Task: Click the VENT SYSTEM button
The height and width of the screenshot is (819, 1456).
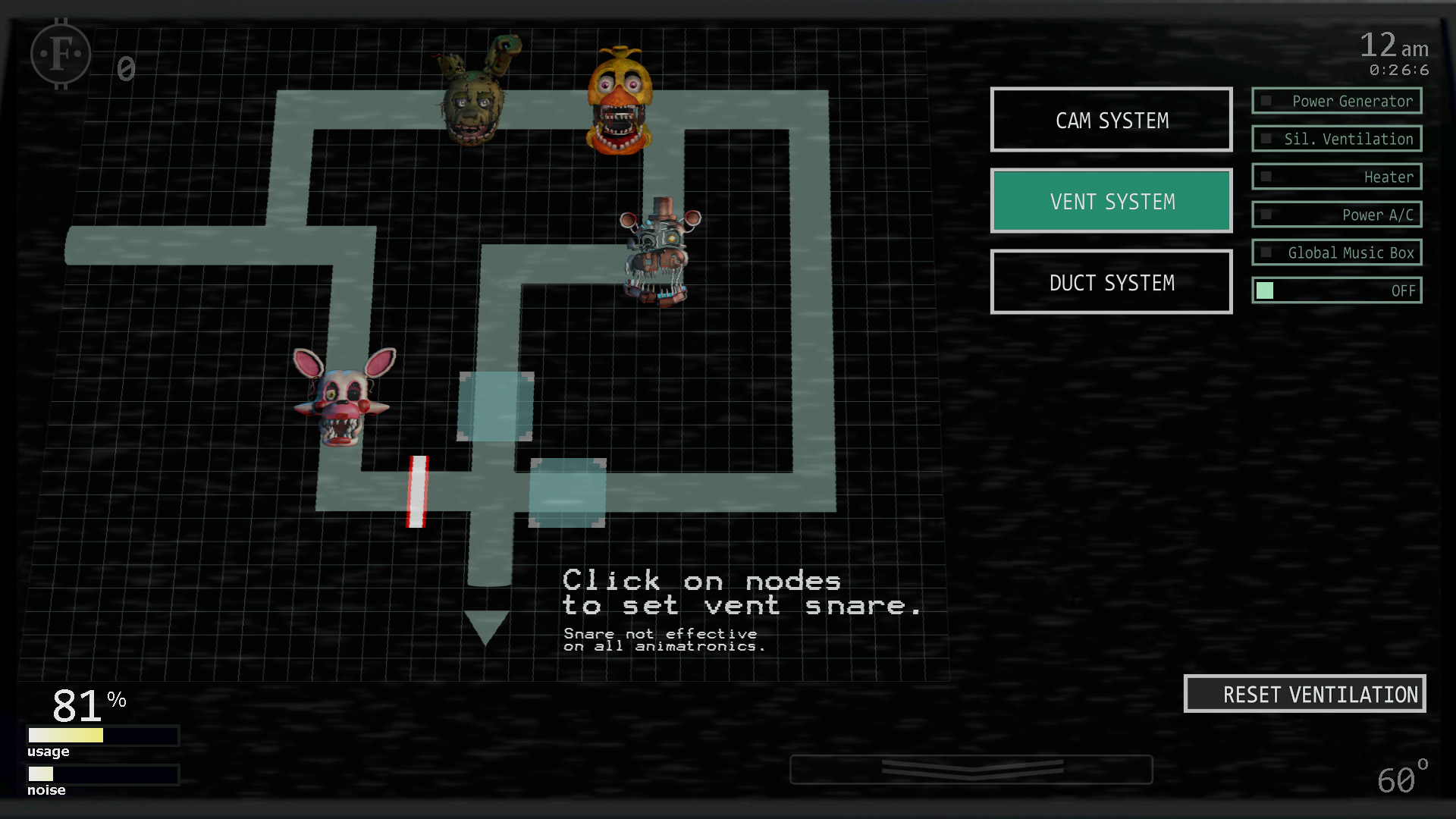Action: click(1112, 201)
